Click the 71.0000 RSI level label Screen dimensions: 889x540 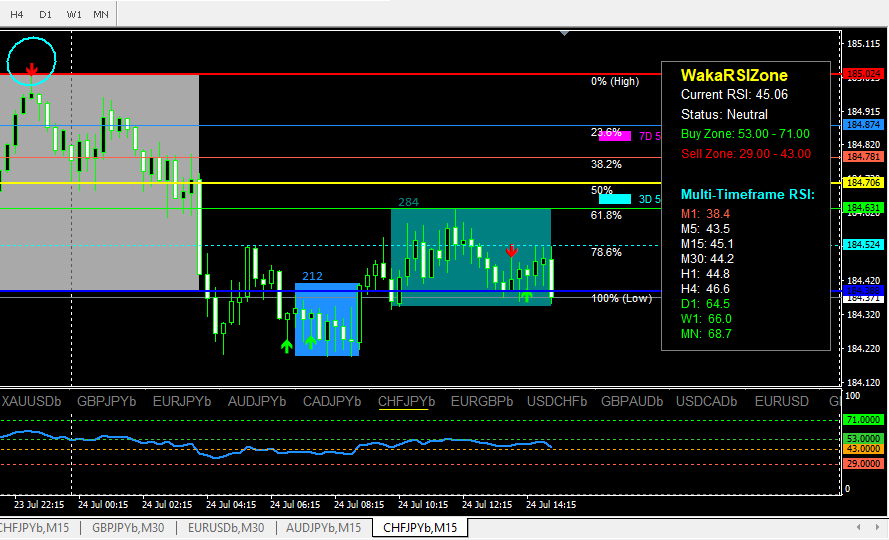(x=861, y=421)
